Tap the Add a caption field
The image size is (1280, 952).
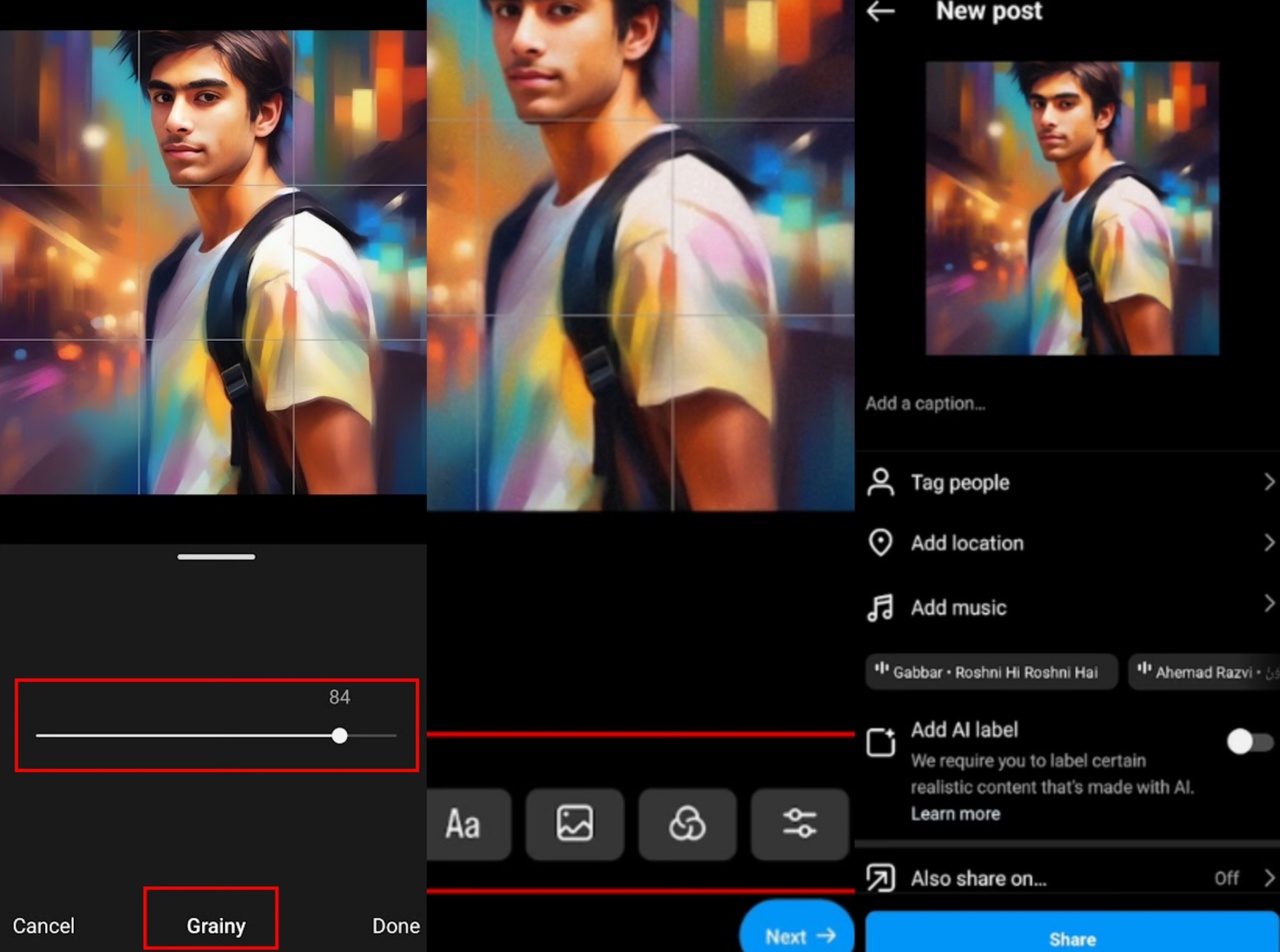click(x=925, y=403)
